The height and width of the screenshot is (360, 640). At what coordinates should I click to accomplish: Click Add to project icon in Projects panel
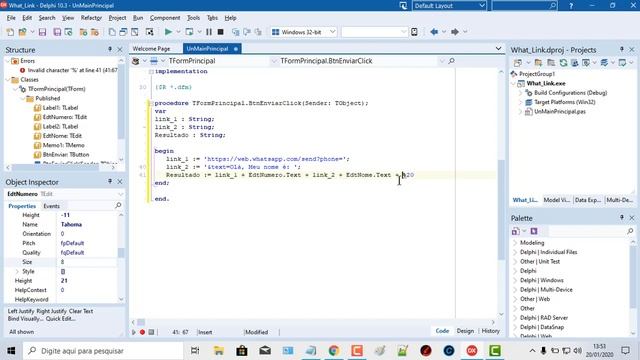coord(538,62)
